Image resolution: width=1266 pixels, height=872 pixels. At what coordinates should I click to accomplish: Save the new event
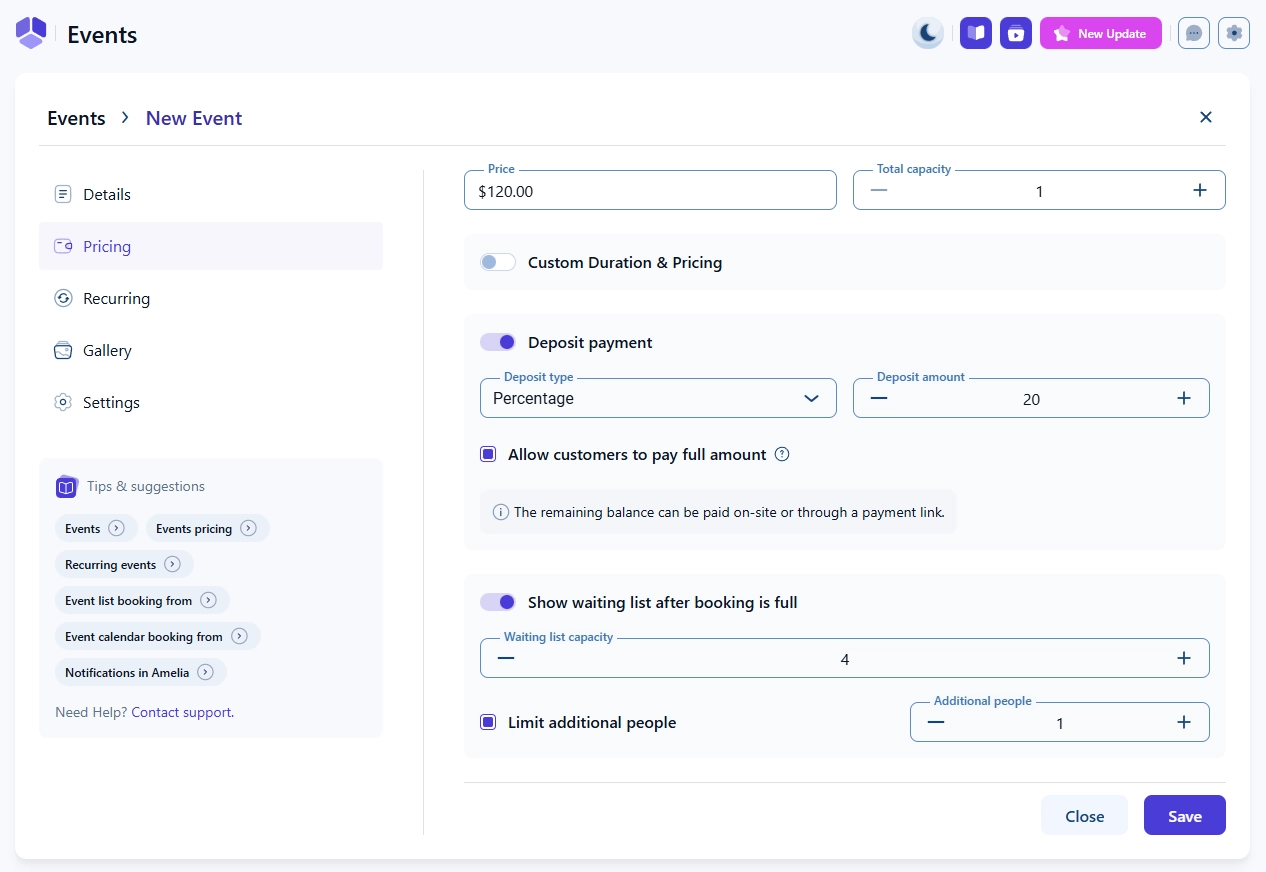pyautogui.click(x=1184, y=816)
